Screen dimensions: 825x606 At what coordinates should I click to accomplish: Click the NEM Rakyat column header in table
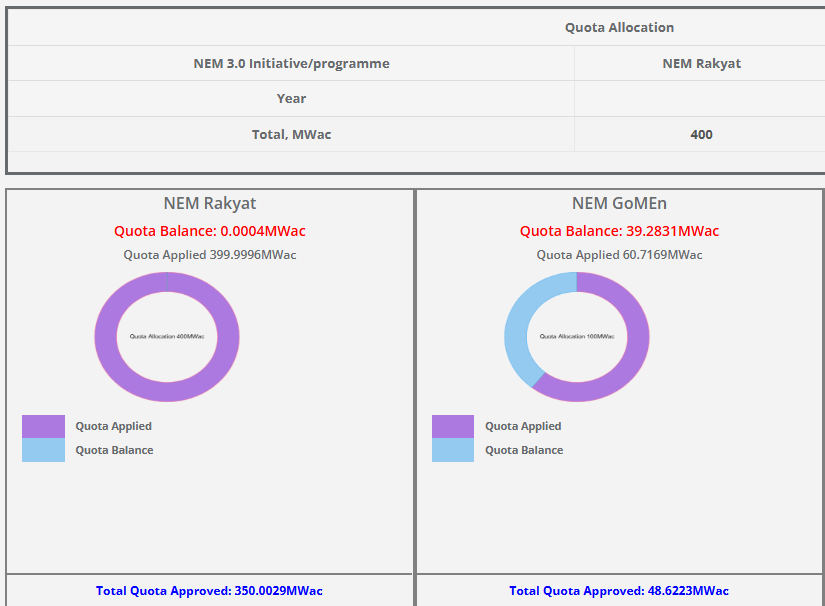pyautogui.click(x=701, y=63)
